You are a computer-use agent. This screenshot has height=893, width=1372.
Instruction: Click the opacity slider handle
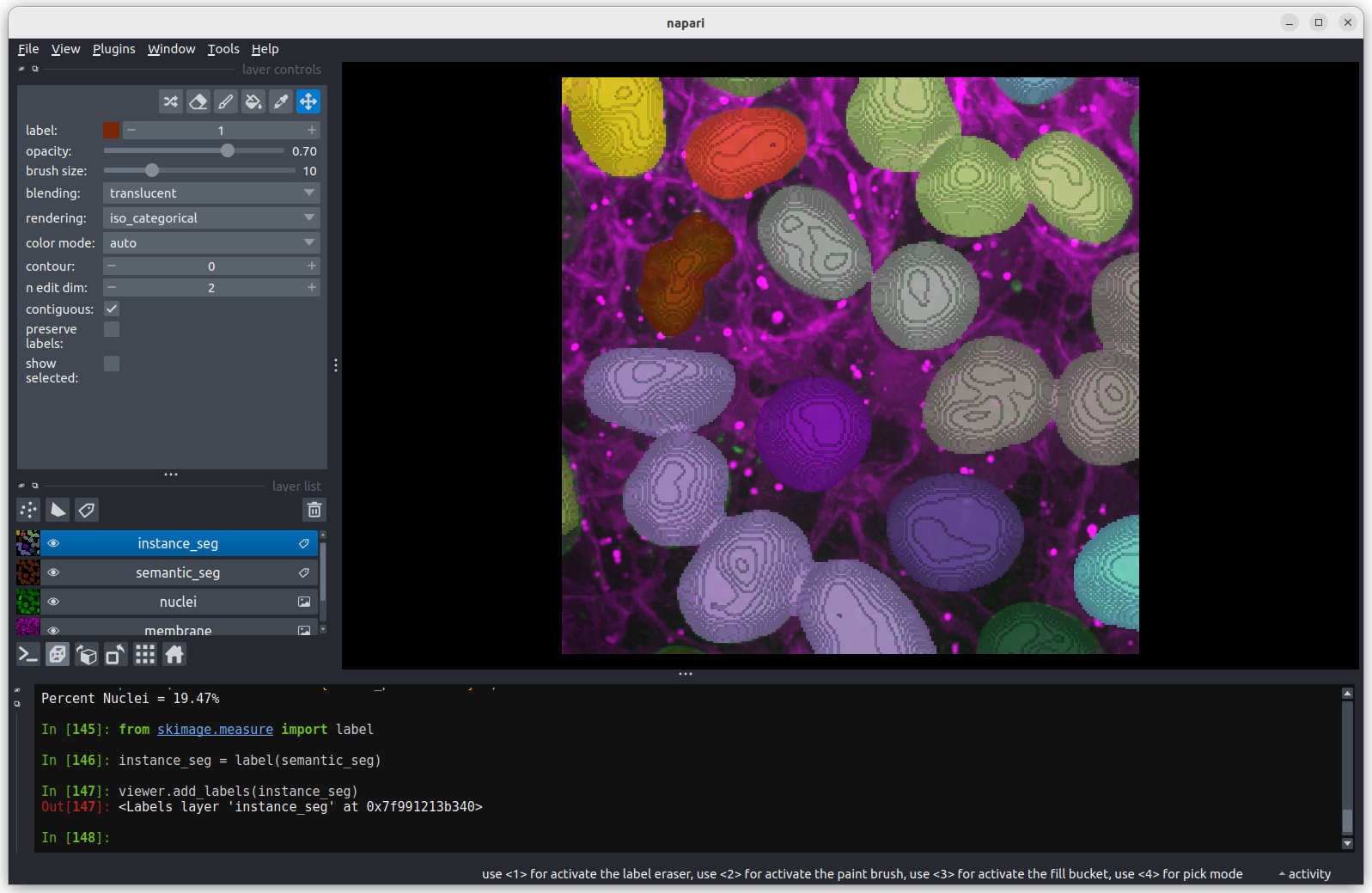click(228, 150)
